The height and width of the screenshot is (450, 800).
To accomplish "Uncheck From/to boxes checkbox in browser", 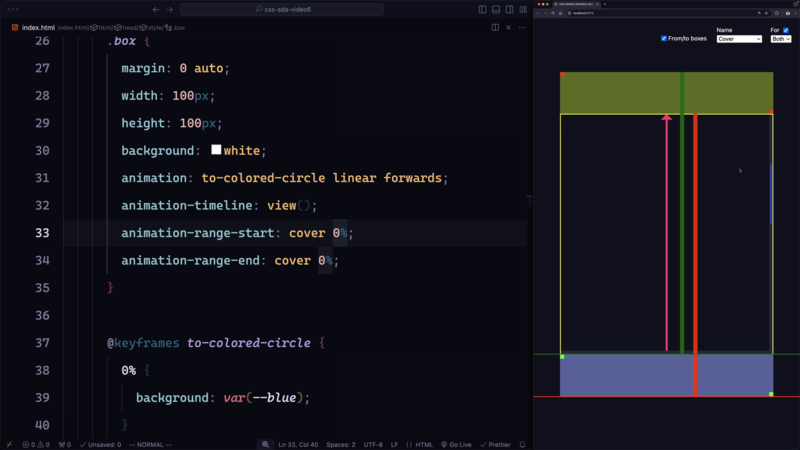I will (x=664, y=38).
